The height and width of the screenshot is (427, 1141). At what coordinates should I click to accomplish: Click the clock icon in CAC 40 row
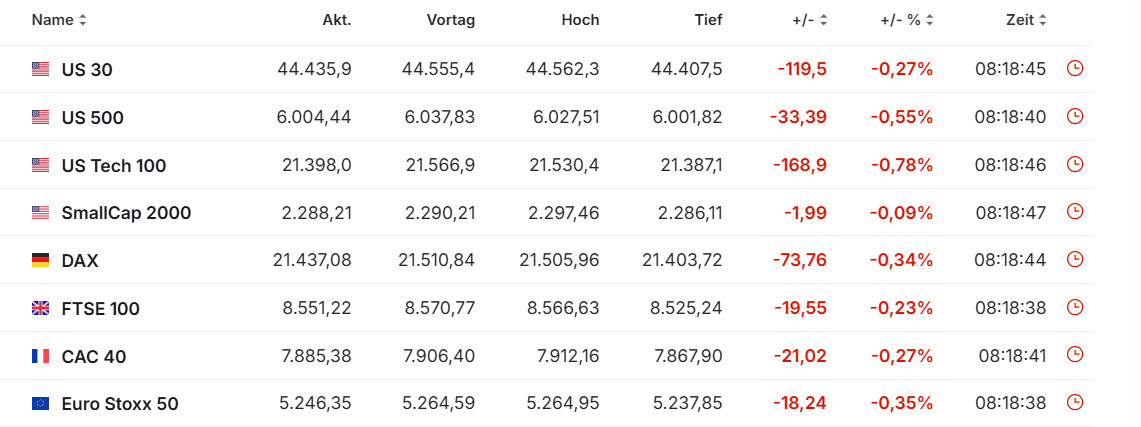(x=1076, y=355)
